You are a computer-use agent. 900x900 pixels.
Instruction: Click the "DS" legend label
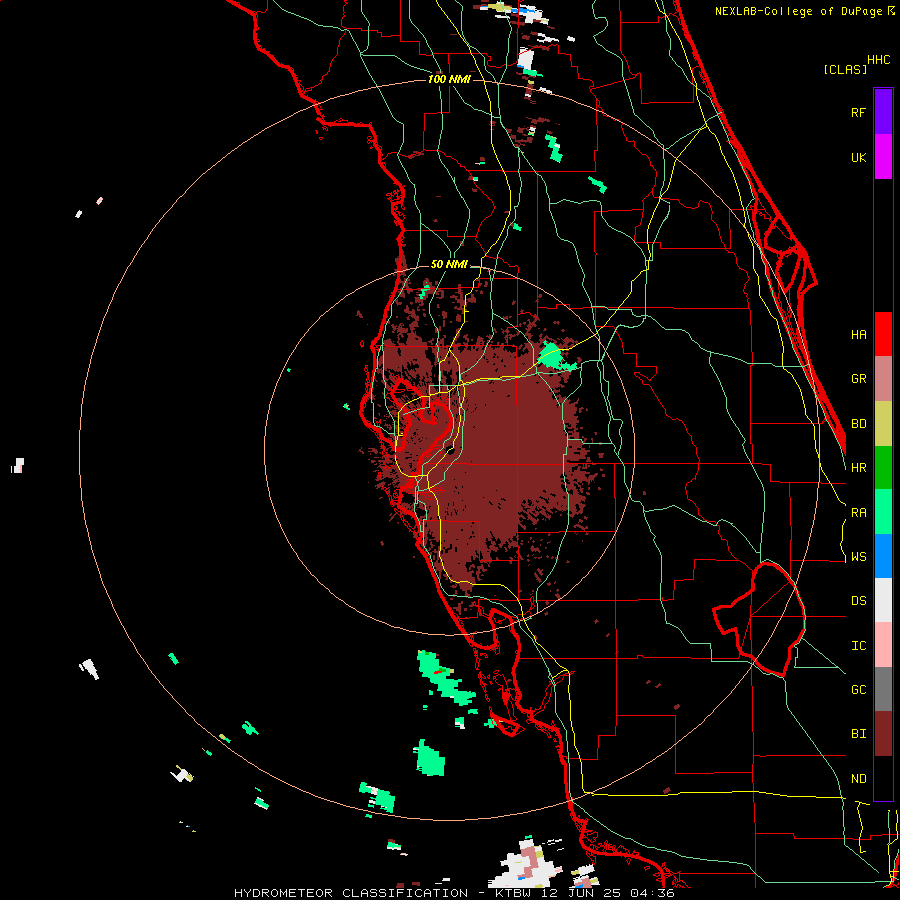858,601
